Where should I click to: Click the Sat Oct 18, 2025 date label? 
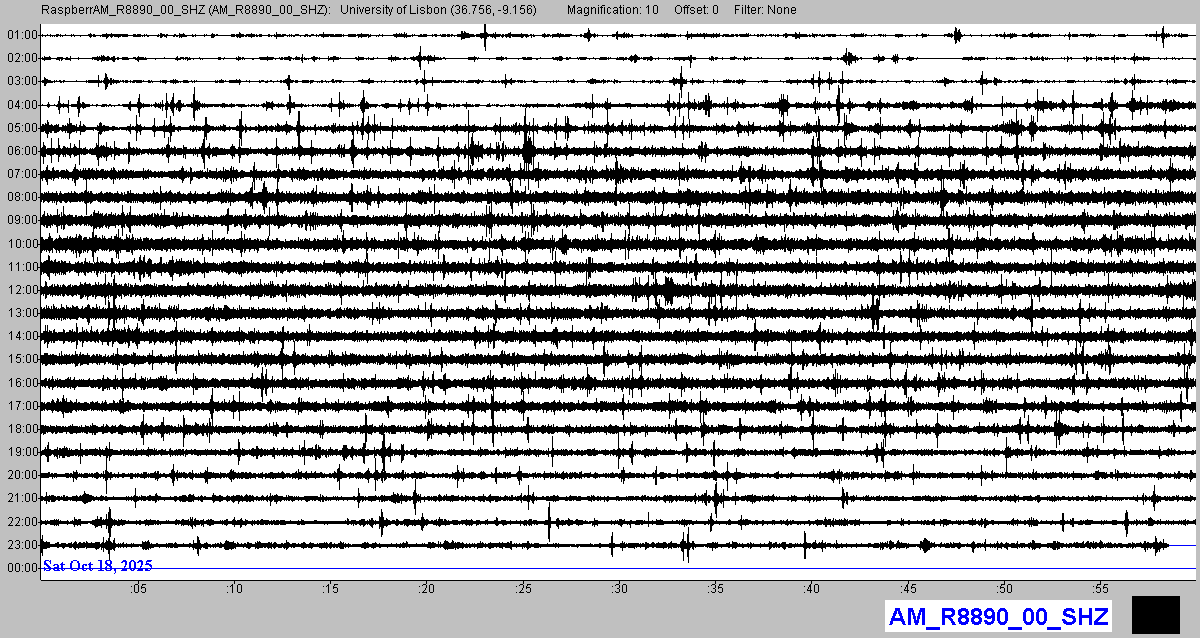(97, 566)
